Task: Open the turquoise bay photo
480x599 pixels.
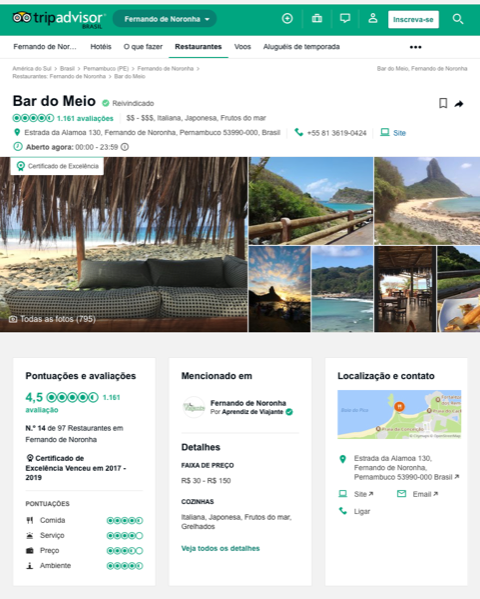Action: tap(342, 289)
